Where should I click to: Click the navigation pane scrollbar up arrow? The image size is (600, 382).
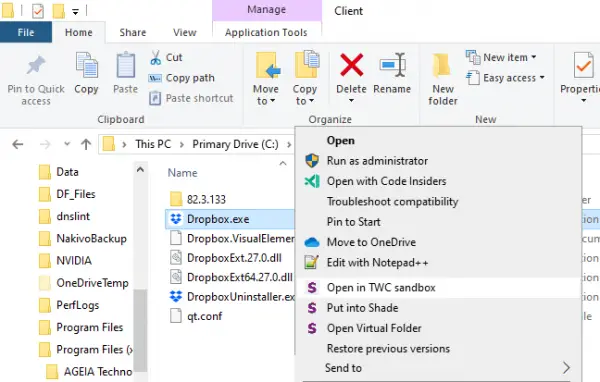pyautogui.click(x=140, y=170)
